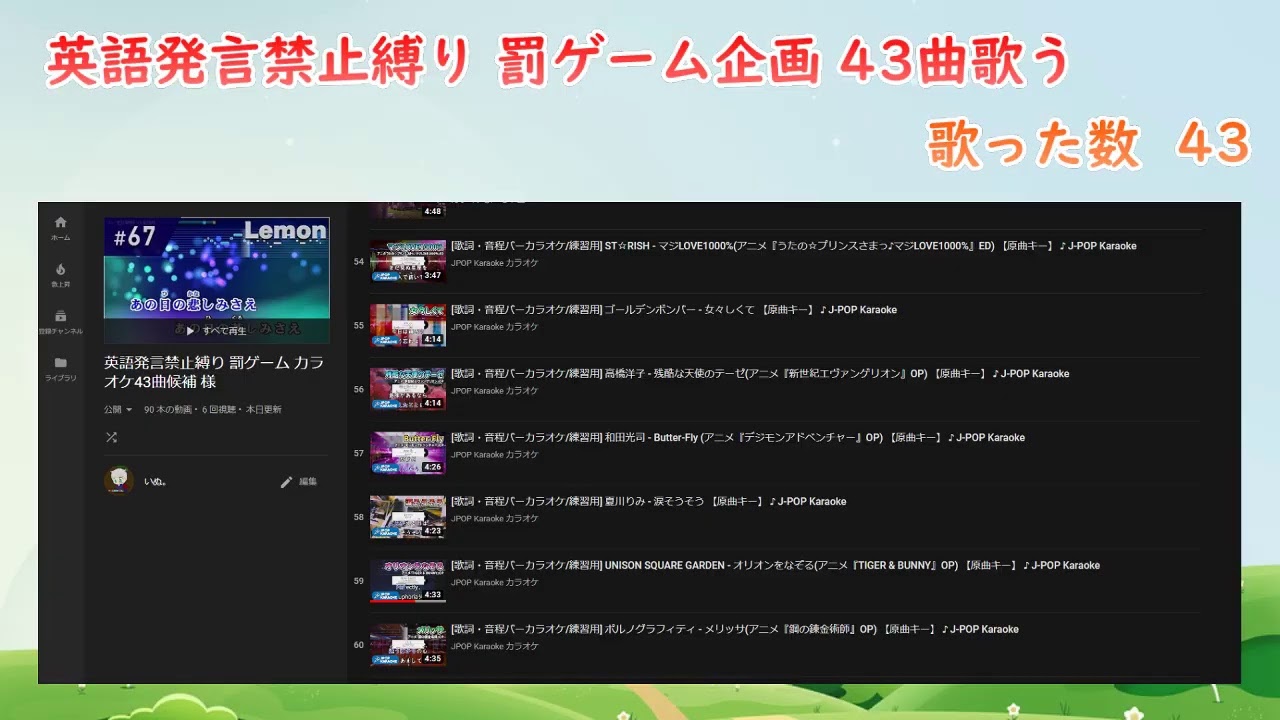Image resolution: width=1280 pixels, height=720 pixels.
Task: Open video thumbnail for マジLOVE1000%
Action: (408, 261)
